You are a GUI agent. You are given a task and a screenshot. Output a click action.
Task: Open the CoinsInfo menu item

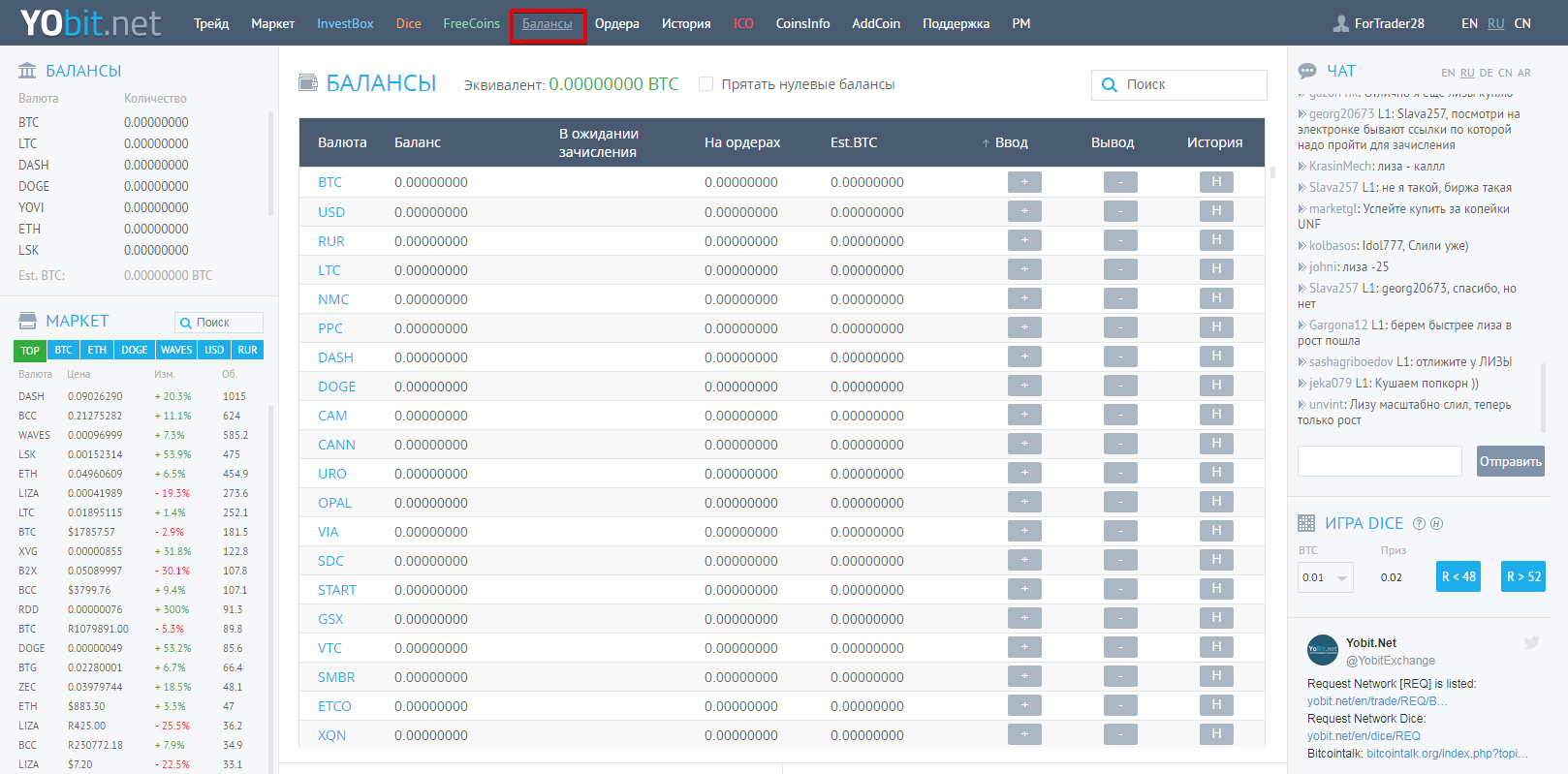(802, 23)
